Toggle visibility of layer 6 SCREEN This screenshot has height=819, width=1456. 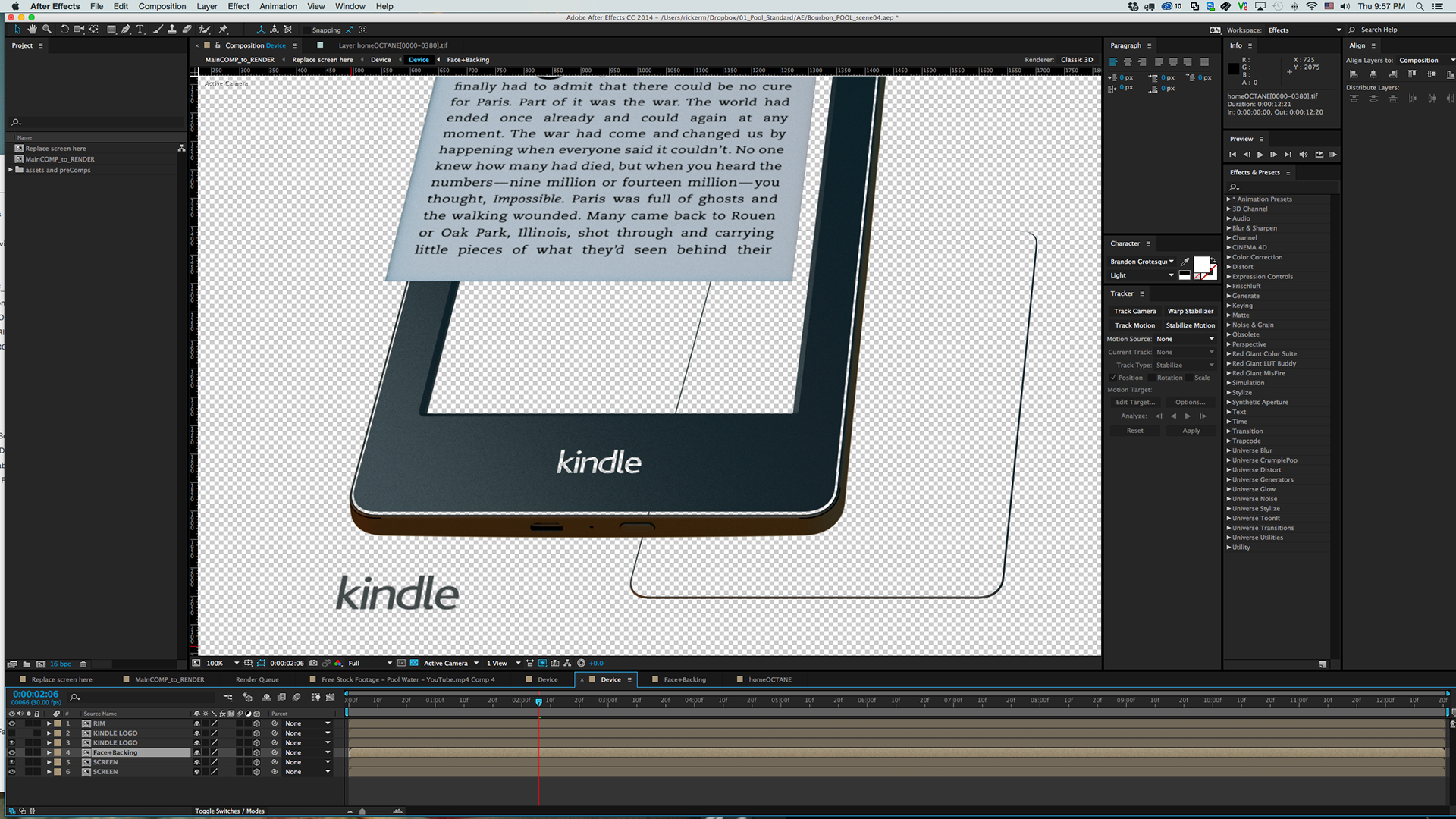click(x=11, y=772)
